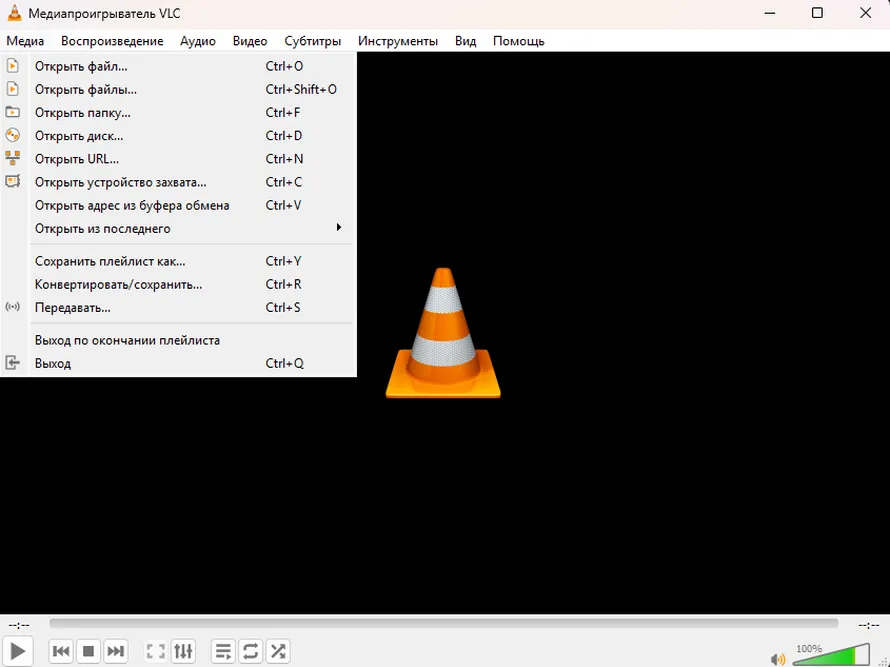The width and height of the screenshot is (890, 667).
Task: Open the Вид menu
Action: [465, 41]
